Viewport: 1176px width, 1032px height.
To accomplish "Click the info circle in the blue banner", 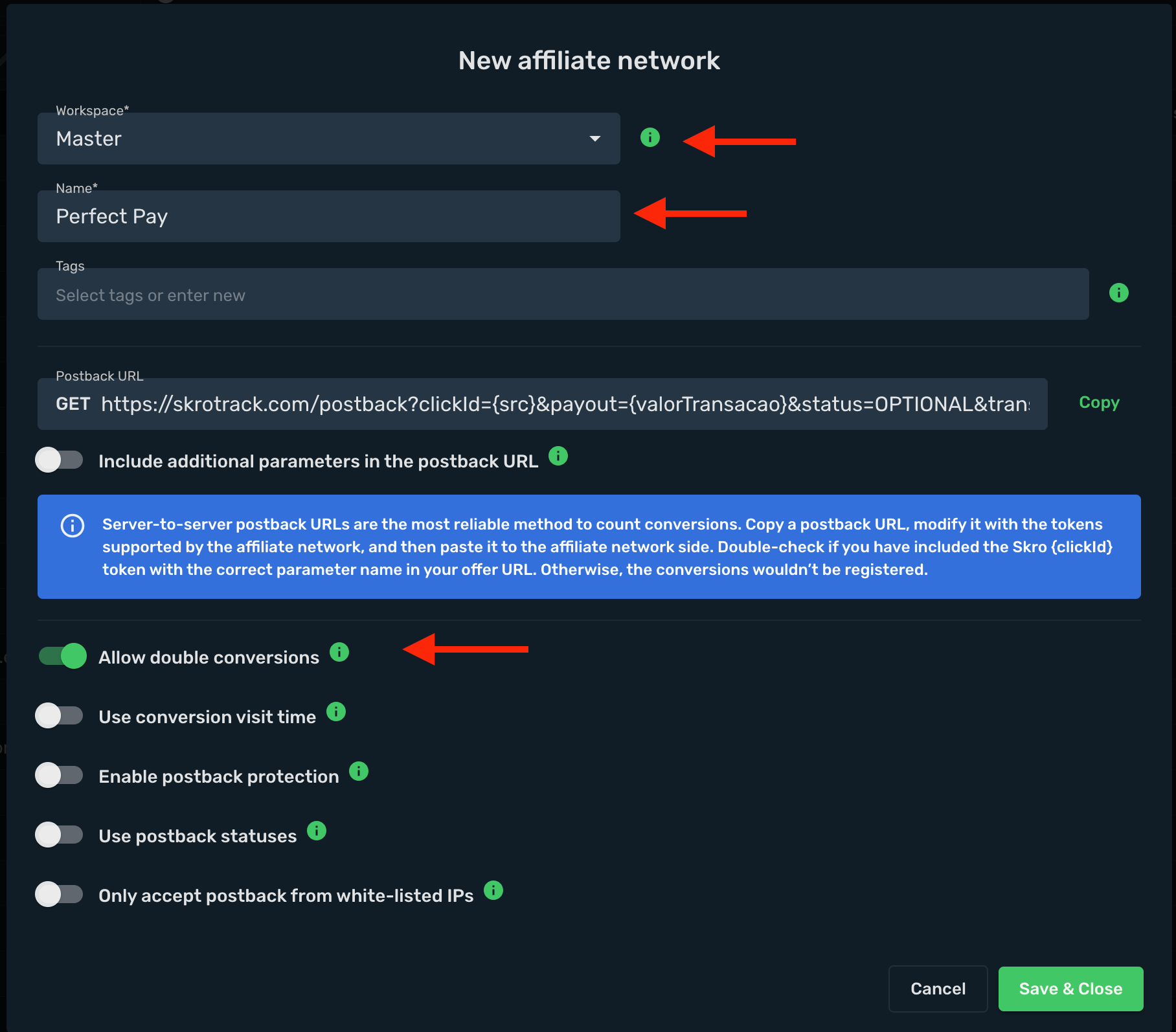I will pos(72,526).
